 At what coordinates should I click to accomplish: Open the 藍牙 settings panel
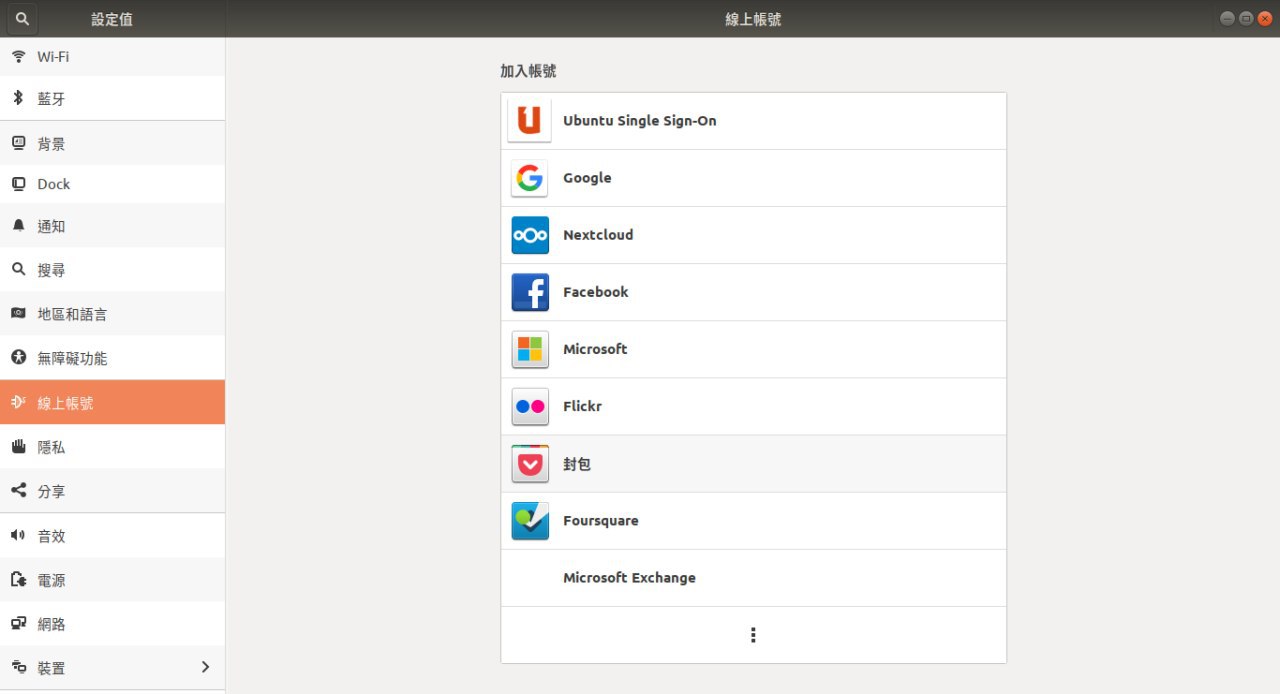(112, 98)
